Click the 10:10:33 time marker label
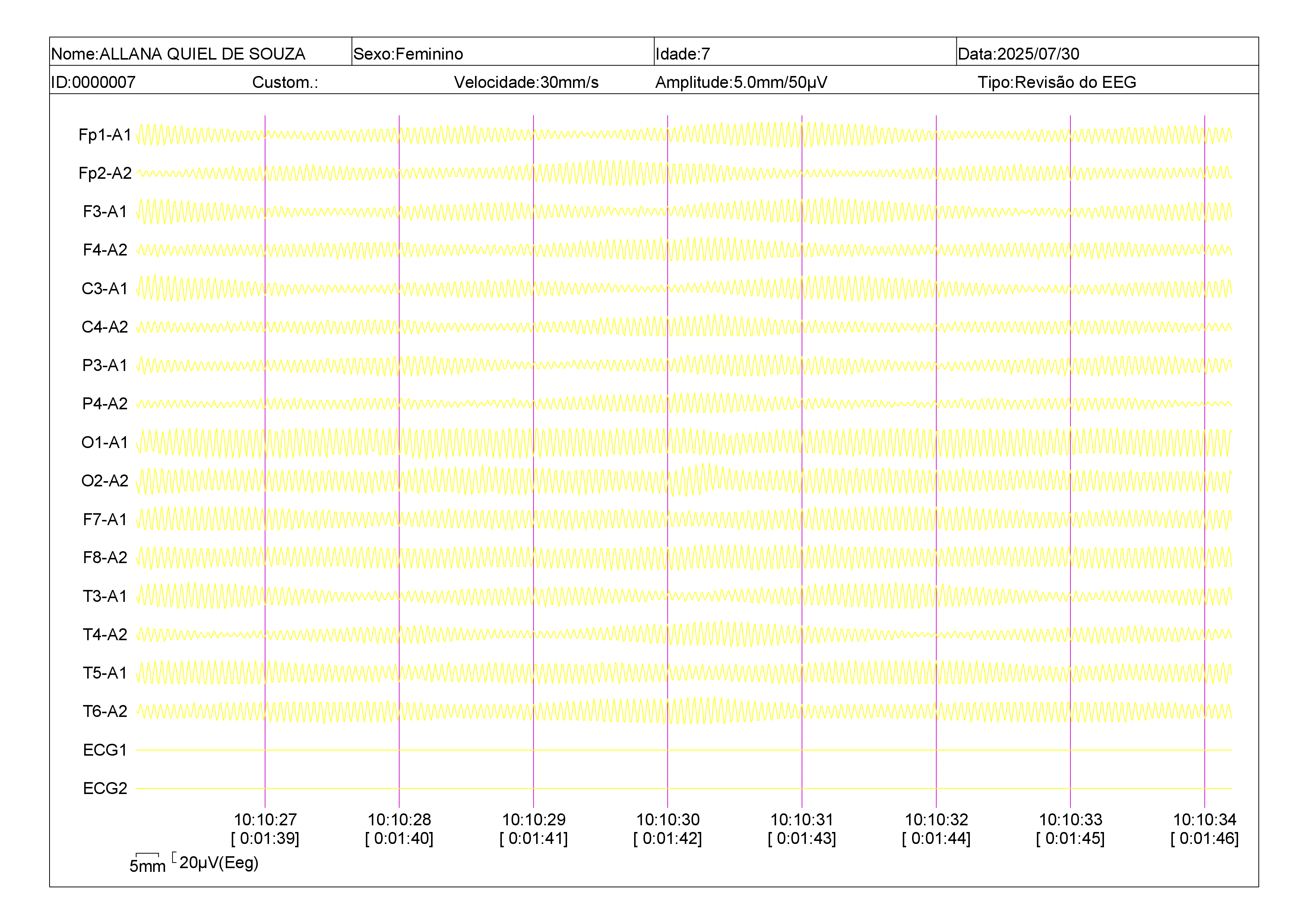The height and width of the screenshot is (924, 1307). point(1071,820)
